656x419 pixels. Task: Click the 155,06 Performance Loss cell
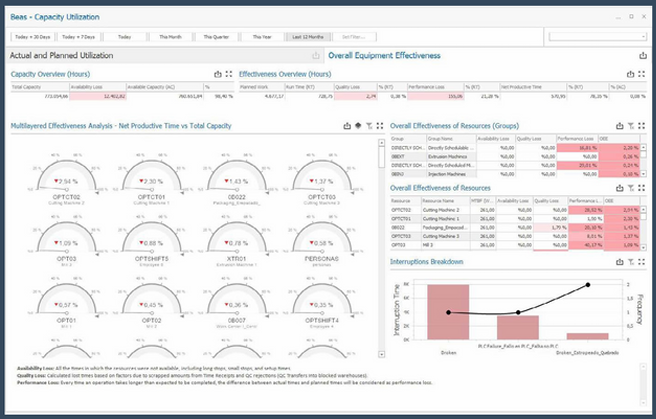point(436,96)
